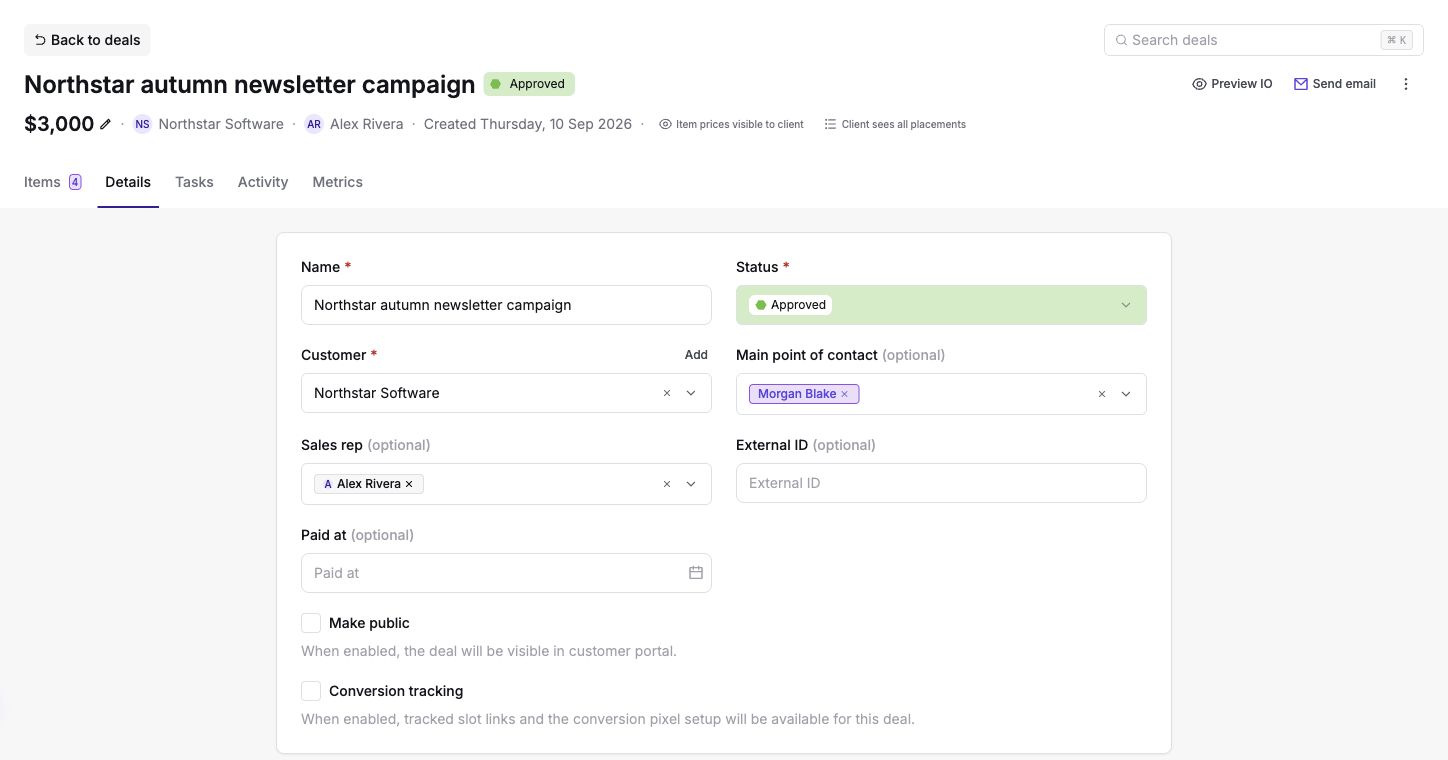This screenshot has height=760, width=1448.
Task: Click the Northstar Software customer name in header
Action: [221, 124]
